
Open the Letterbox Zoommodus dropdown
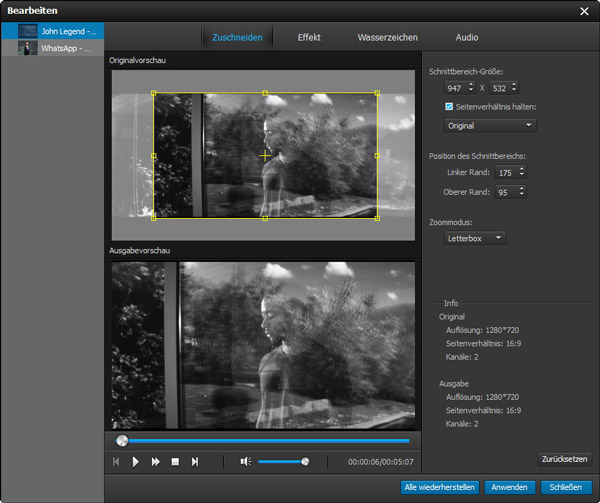pos(475,238)
